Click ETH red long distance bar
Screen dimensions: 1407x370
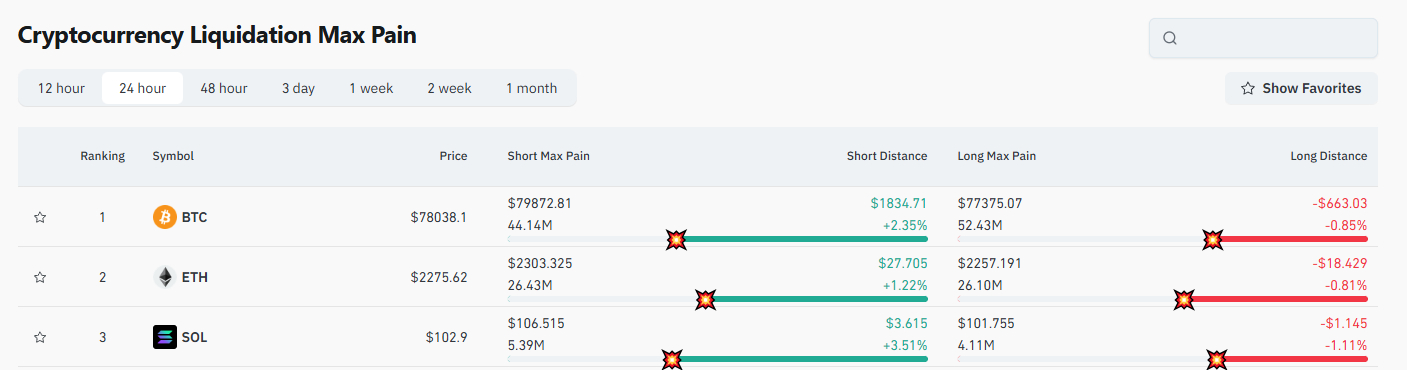coord(1276,299)
